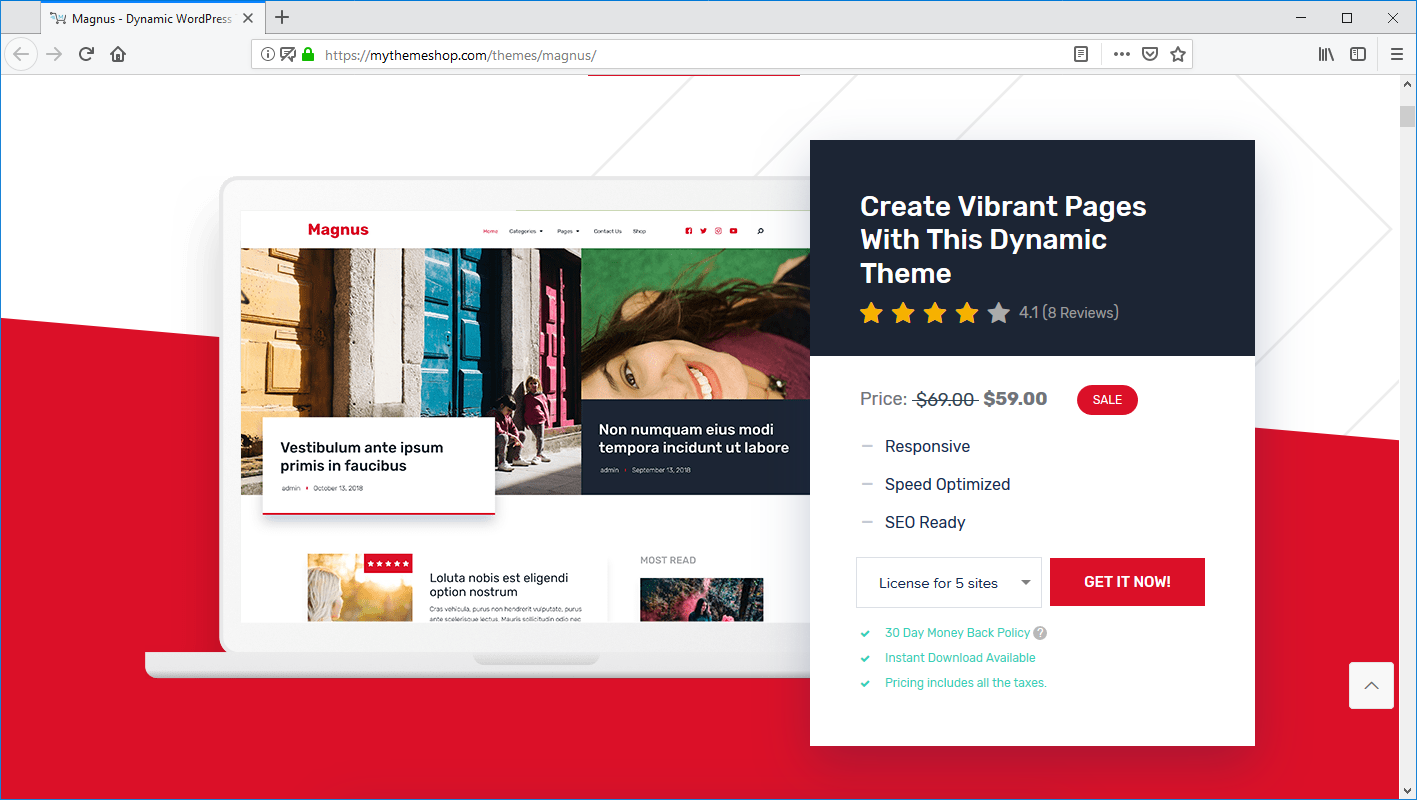Viewport: 1417px width, 800px height.
Task: Open the License for 5 sites dropdown
Action: [x=948, y=582]
